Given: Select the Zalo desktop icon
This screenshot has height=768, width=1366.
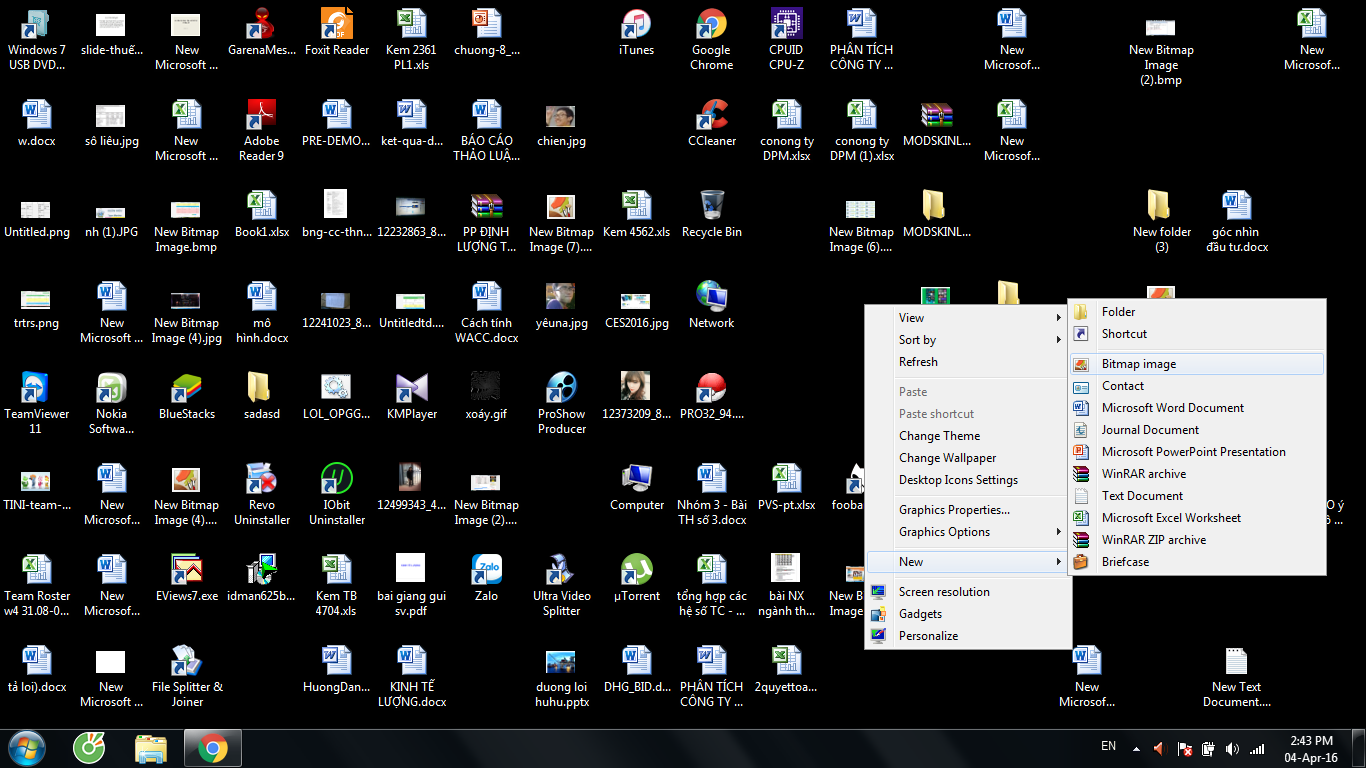Looking at the screenshot, I should click(487, 579).
